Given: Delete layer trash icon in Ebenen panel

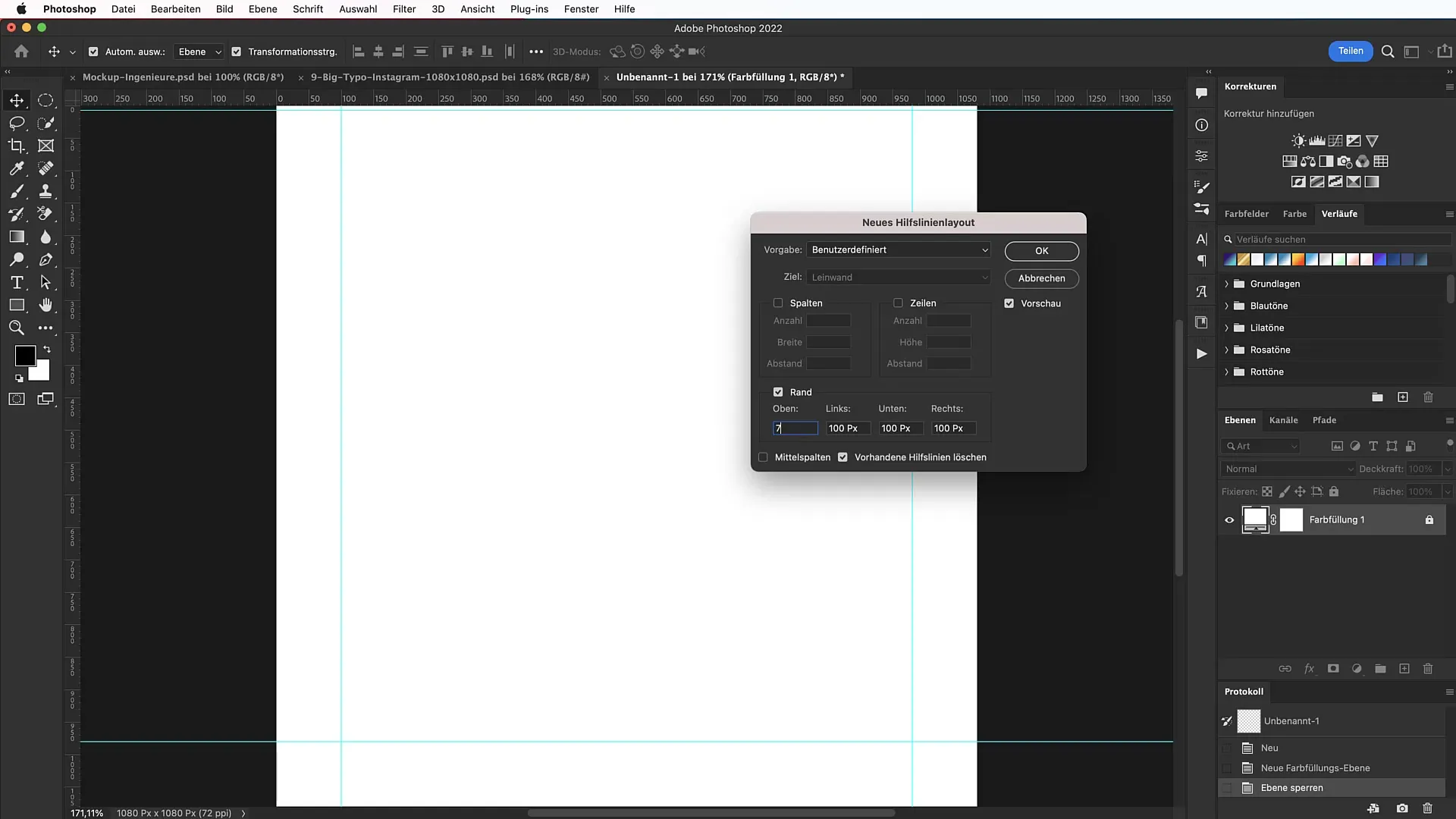Looking at the screenshot, I should click(x=1428, y=669).
